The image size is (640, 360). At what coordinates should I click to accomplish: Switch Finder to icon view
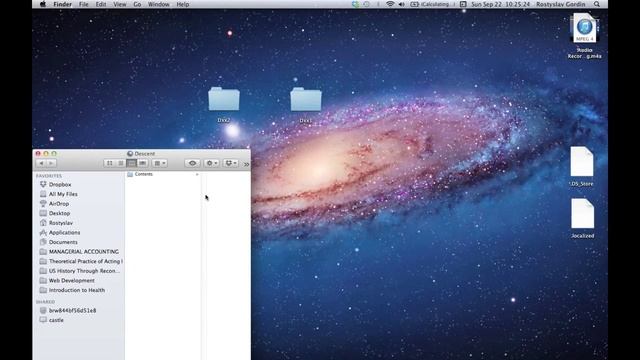[x=109, y=163]
